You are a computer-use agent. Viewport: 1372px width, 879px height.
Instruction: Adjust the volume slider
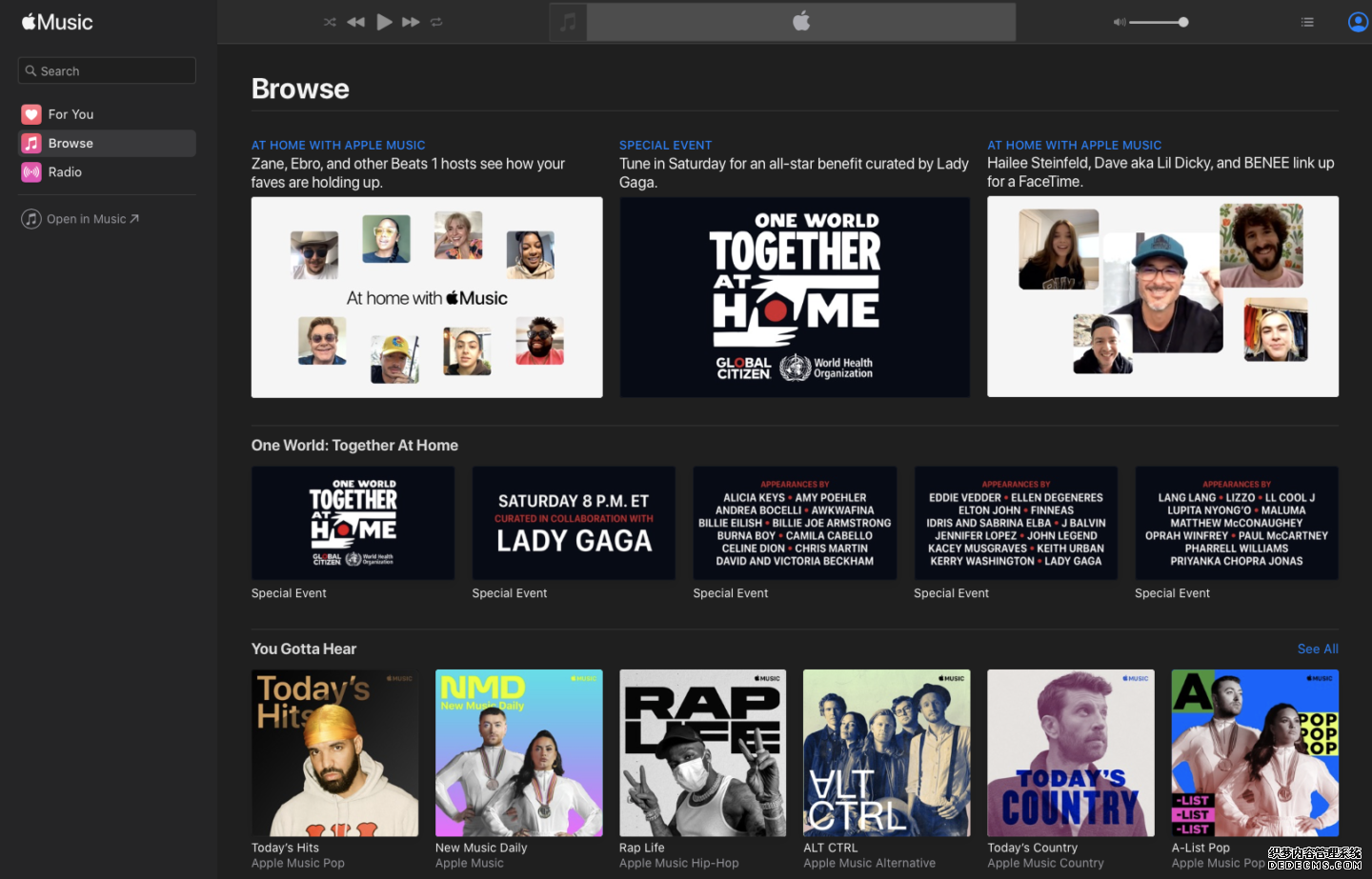point(1159,22)
